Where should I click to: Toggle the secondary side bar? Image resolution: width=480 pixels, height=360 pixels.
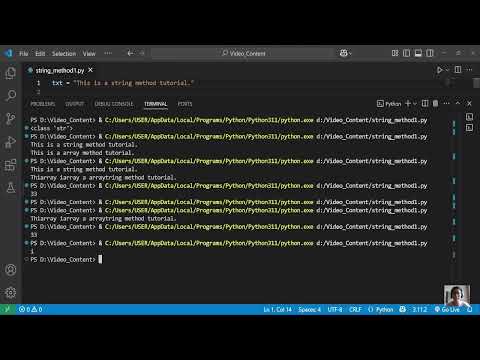click(430, 53)
